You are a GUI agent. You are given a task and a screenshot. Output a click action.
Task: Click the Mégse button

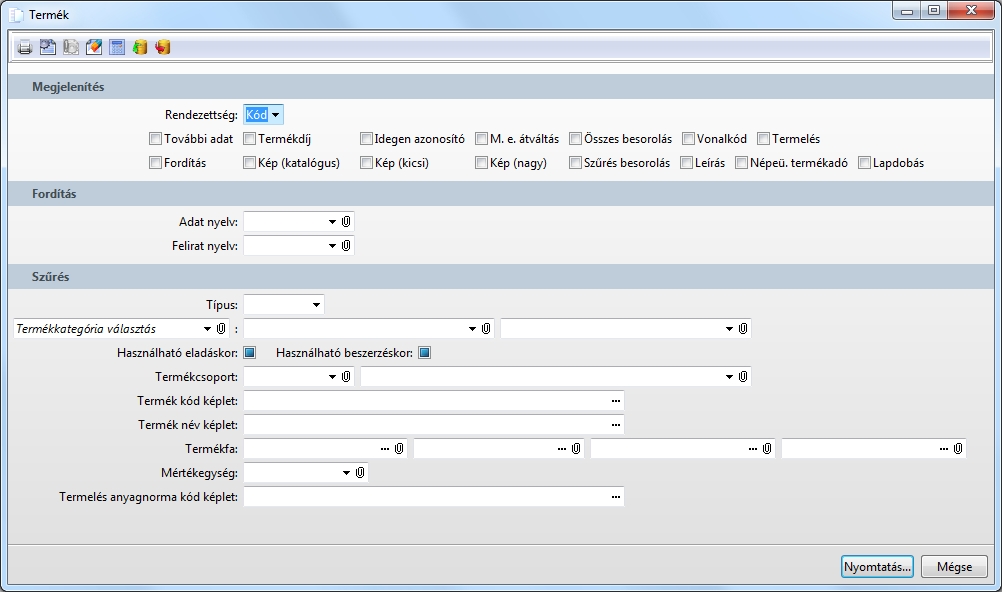click(x=954, y=566)
